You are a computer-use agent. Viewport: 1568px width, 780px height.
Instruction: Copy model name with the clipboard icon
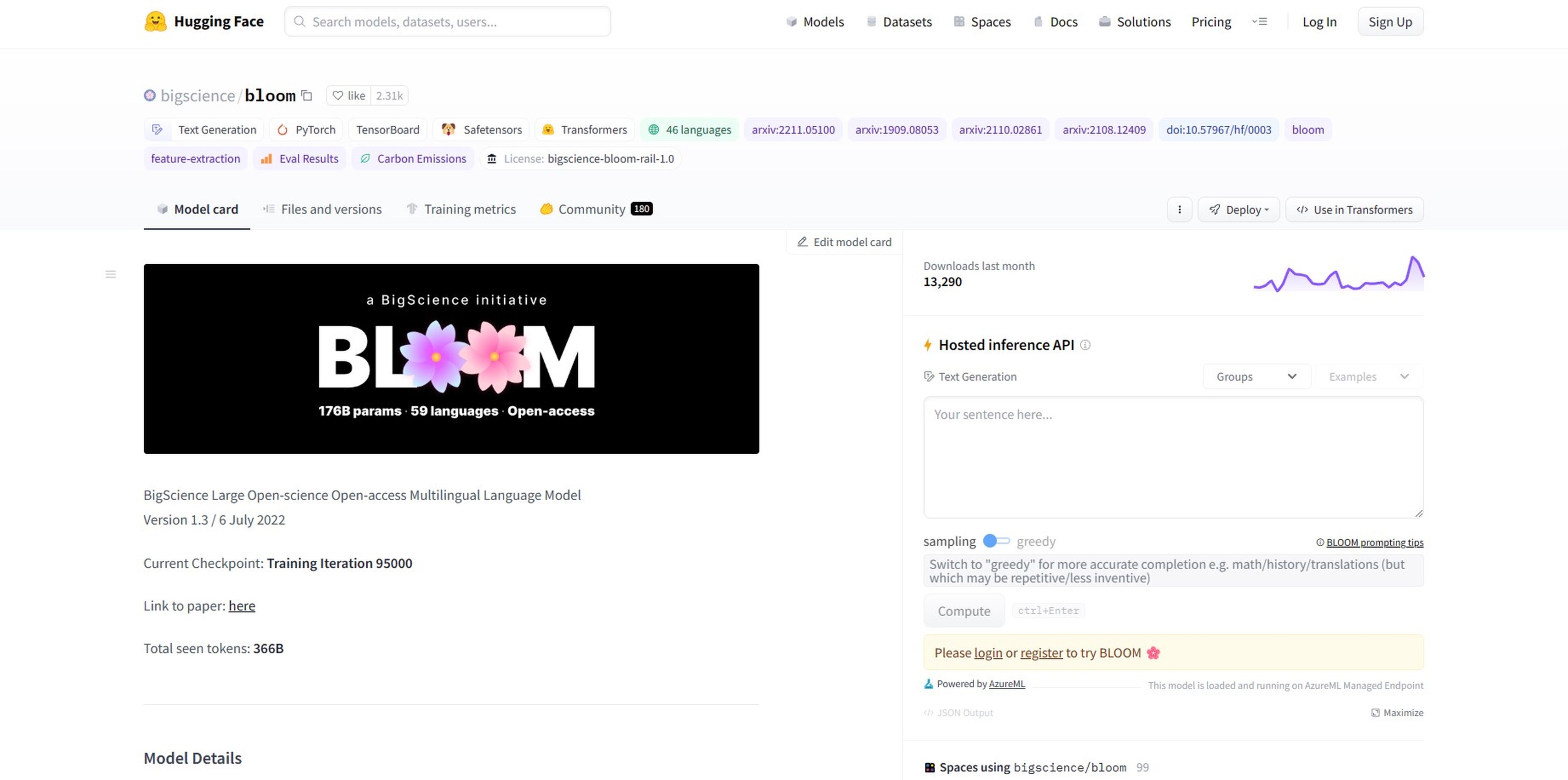click(x=307, y=96)
